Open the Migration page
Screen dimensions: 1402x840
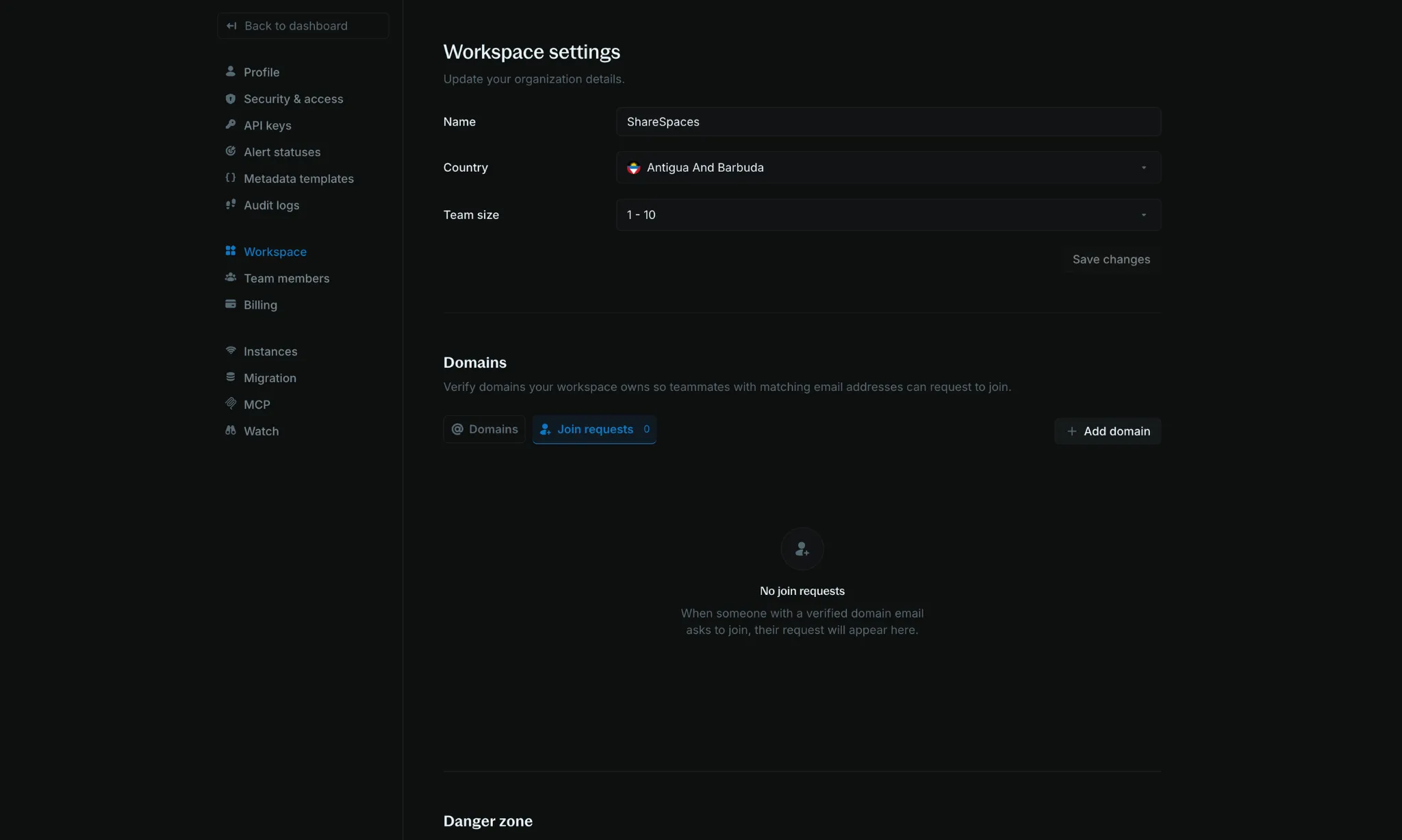(x=270, y=378)
